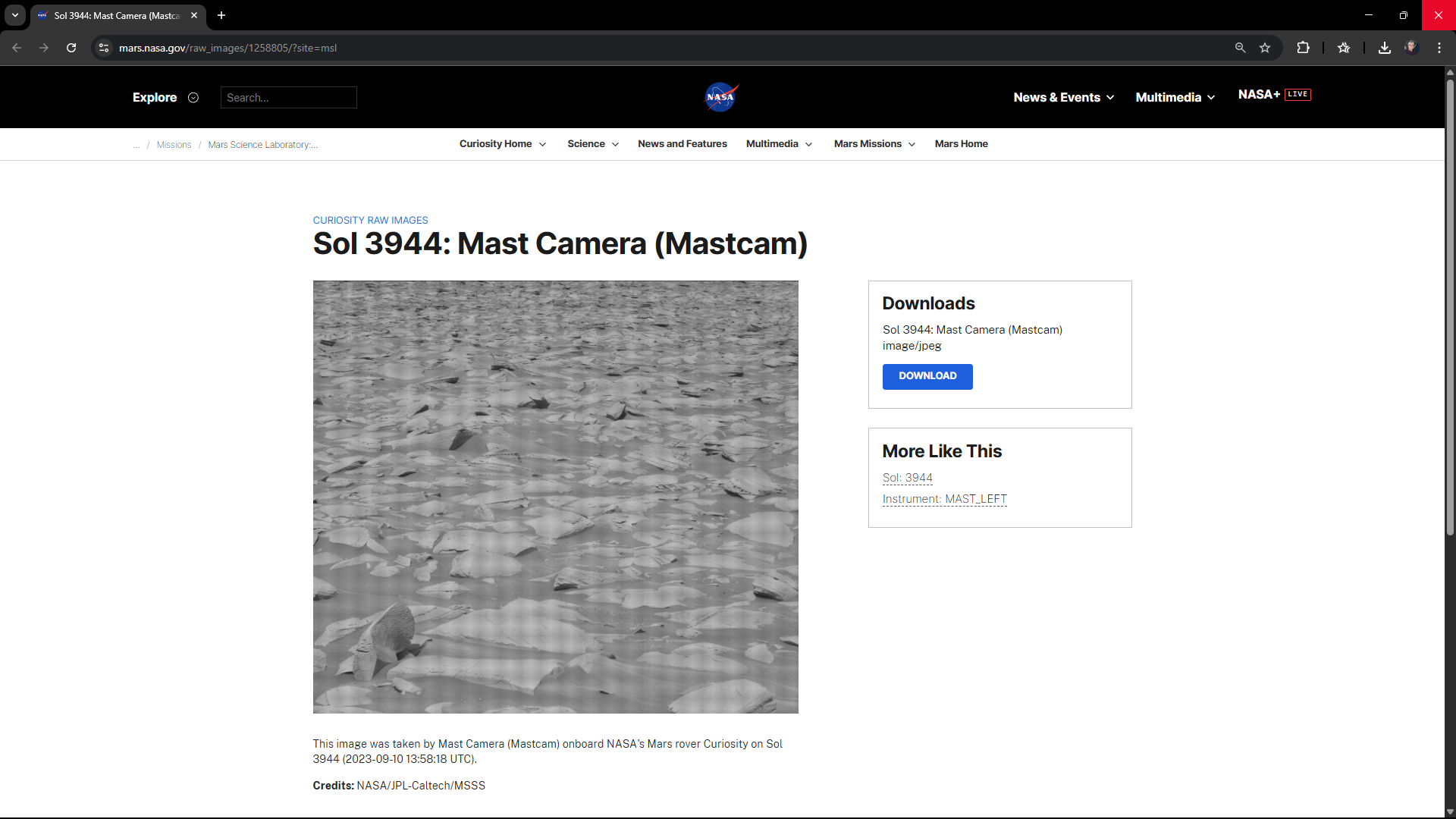
Task: Go to News and Features
Action: point(682,144)
